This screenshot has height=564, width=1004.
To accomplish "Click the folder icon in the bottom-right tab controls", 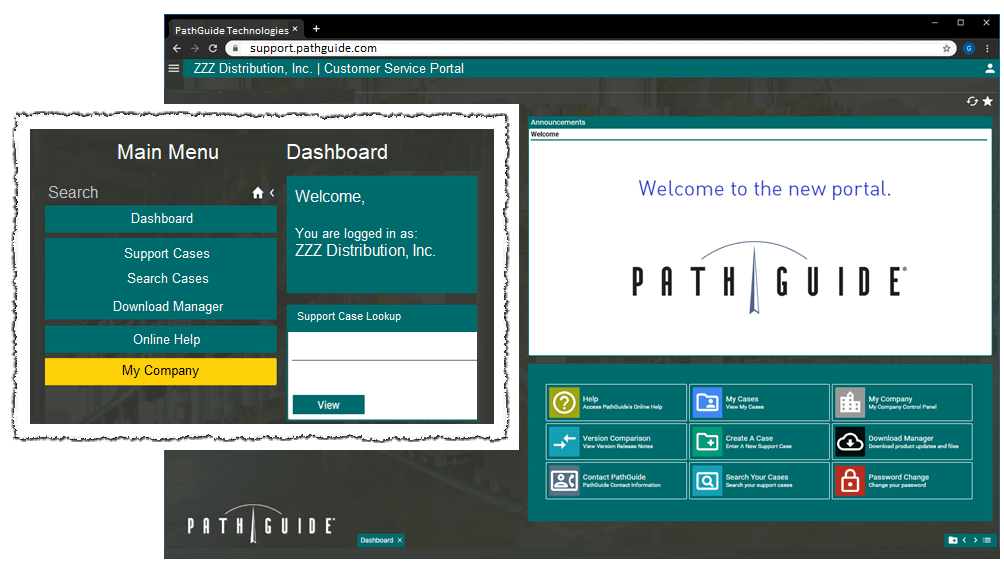I will [953, 540].
